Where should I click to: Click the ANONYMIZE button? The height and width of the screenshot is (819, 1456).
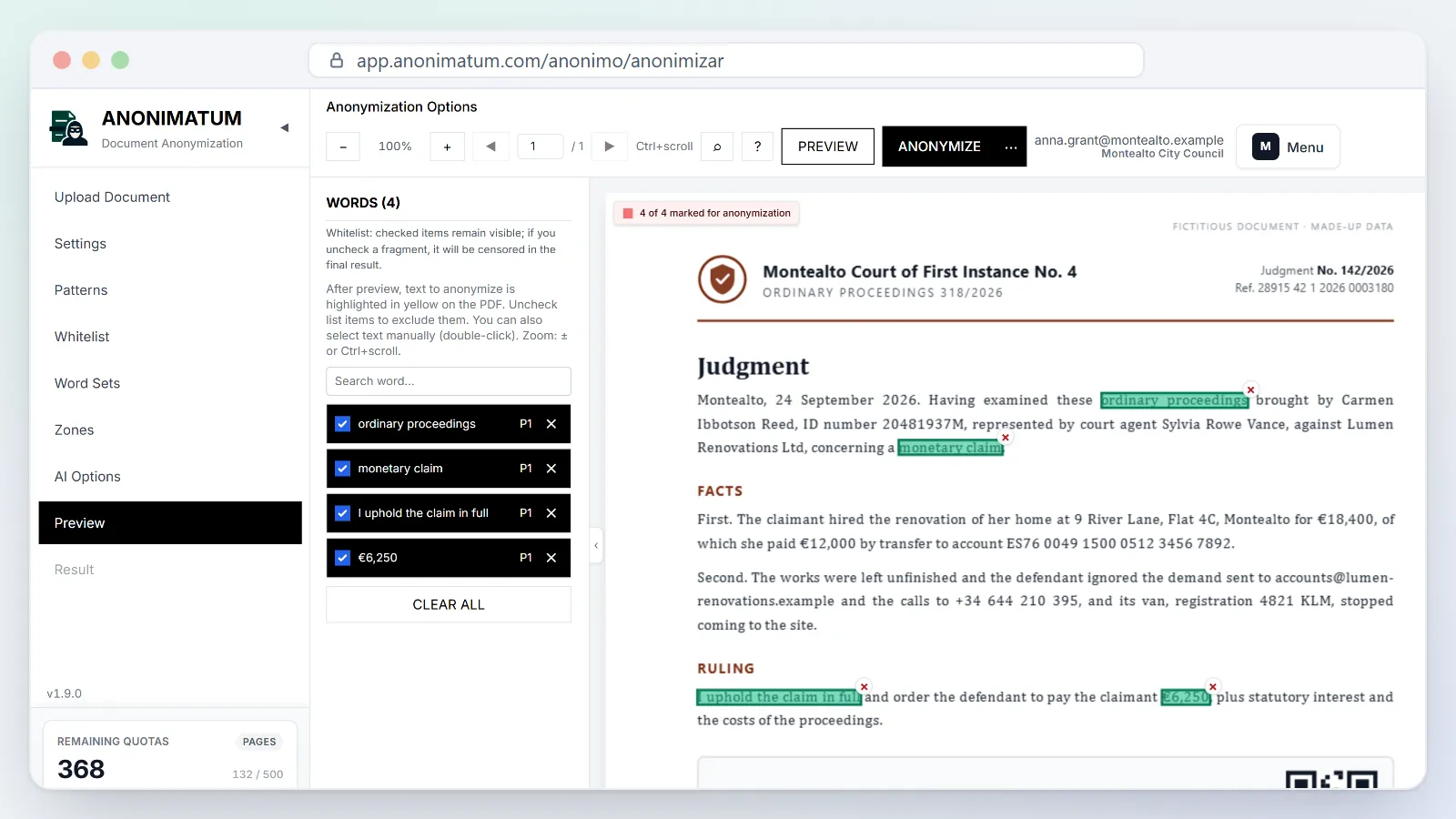click(939, 147)
